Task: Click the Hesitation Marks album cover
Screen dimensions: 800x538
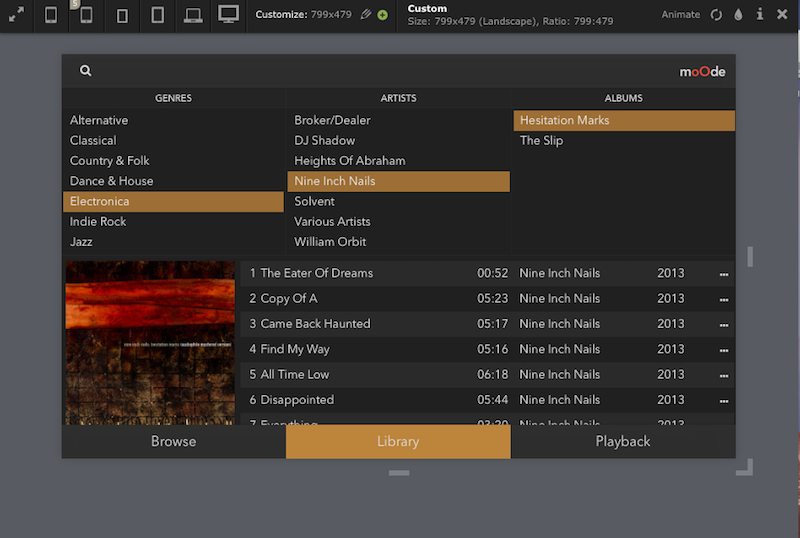Action: [150, 343]
